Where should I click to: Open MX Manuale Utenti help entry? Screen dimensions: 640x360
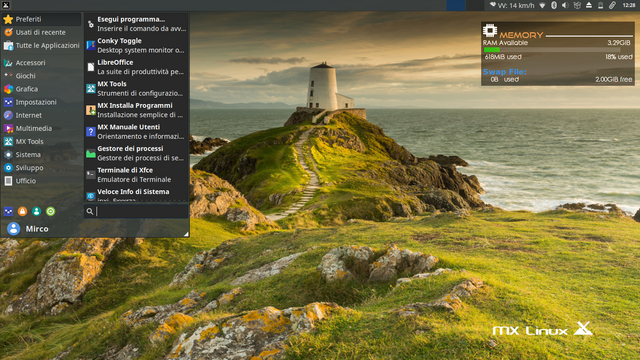[x=136, y=131]
